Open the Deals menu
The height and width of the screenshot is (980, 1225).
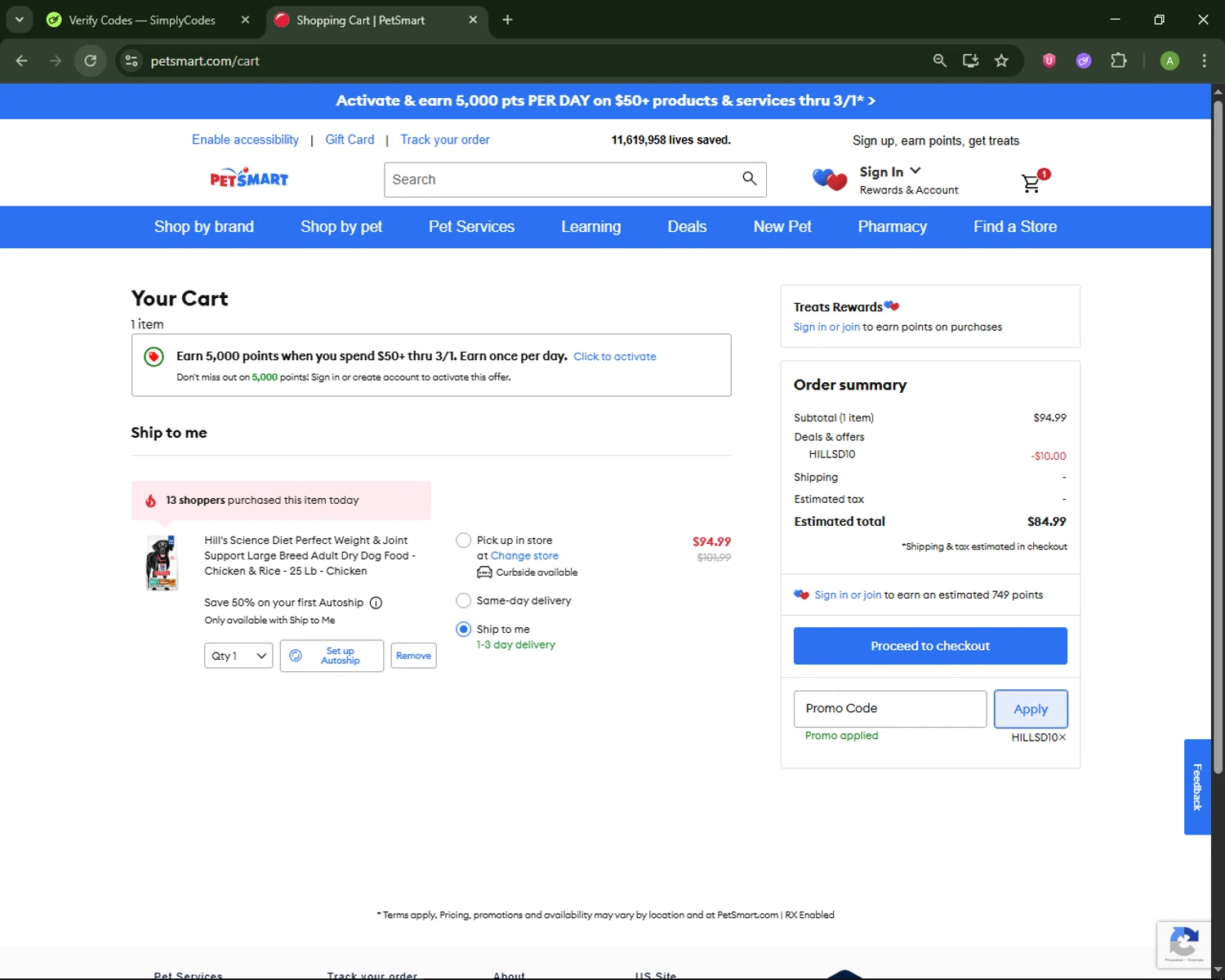click(687, 227)
